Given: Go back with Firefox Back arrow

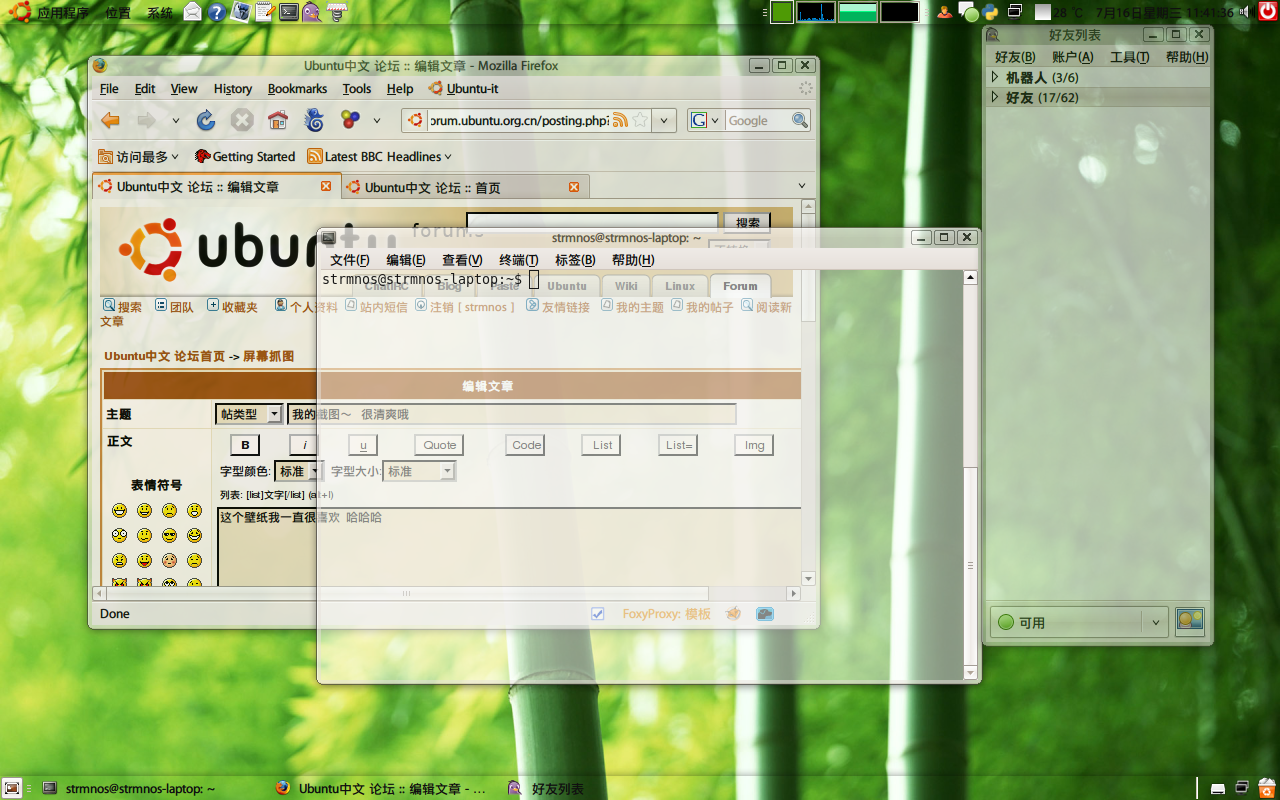Looking at the screenshot, I should click(x=111, y=120).
